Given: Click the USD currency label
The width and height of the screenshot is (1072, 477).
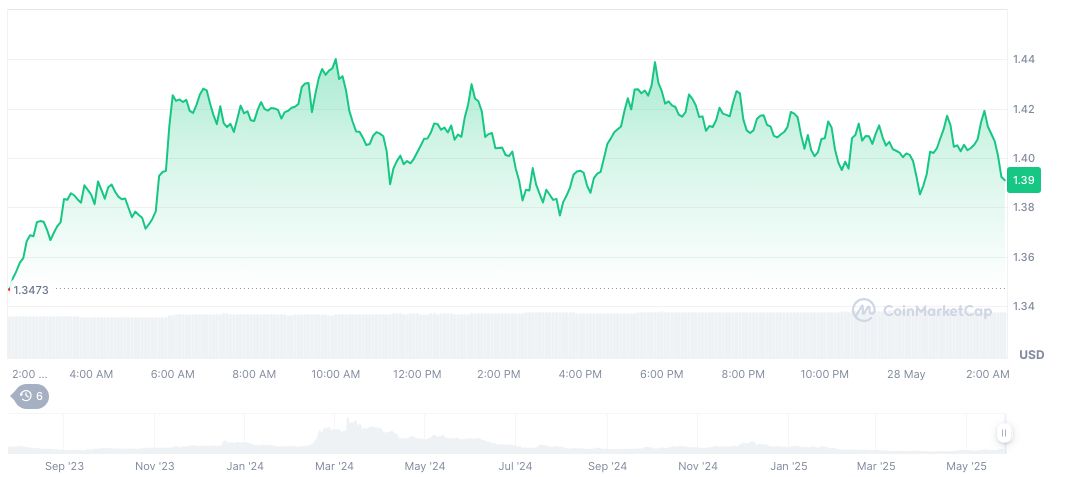Looking at the screenshot, I should click(1031, 355).
